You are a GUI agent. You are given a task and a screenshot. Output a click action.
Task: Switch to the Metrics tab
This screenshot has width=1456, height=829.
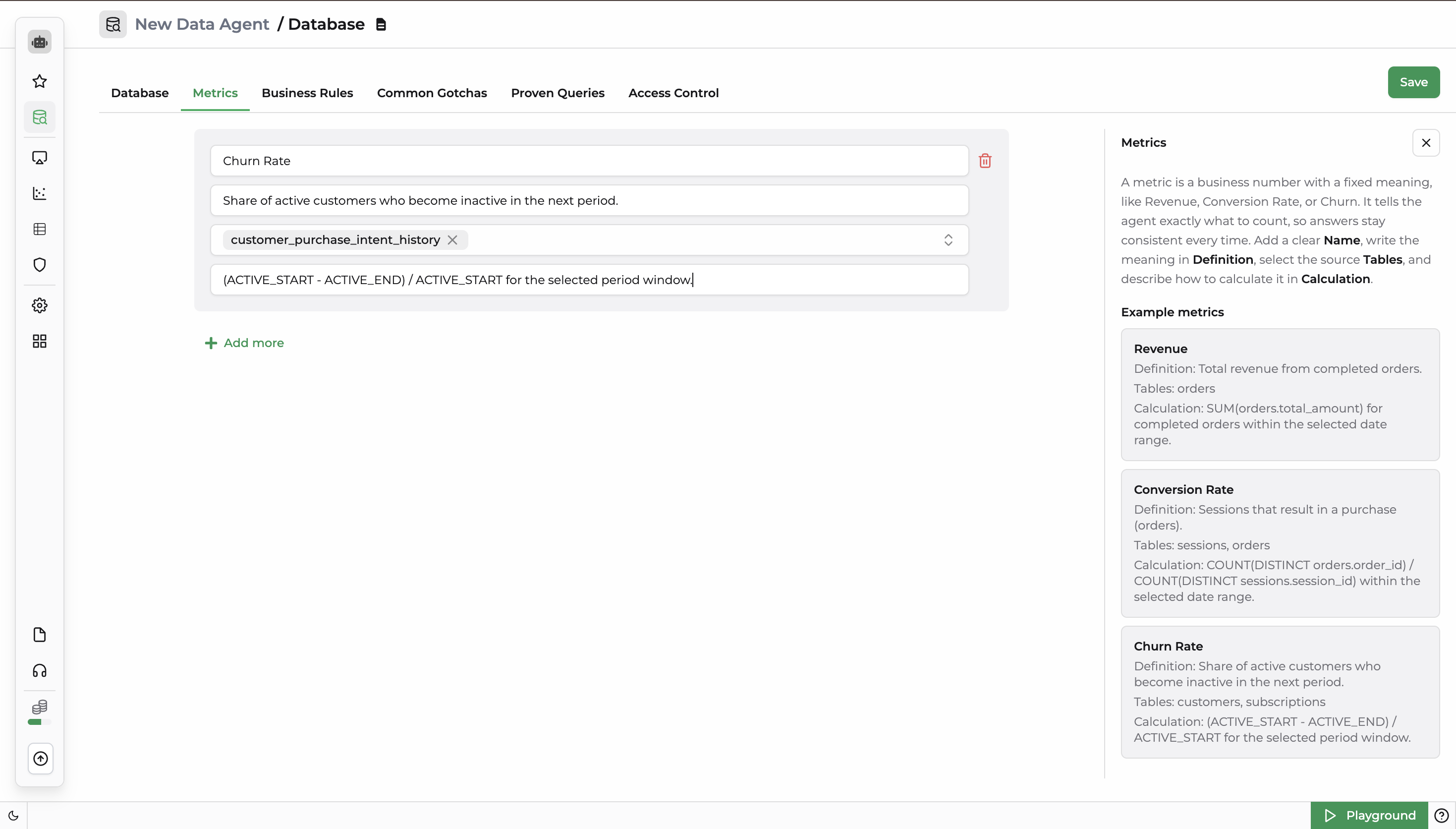point(215,93)
